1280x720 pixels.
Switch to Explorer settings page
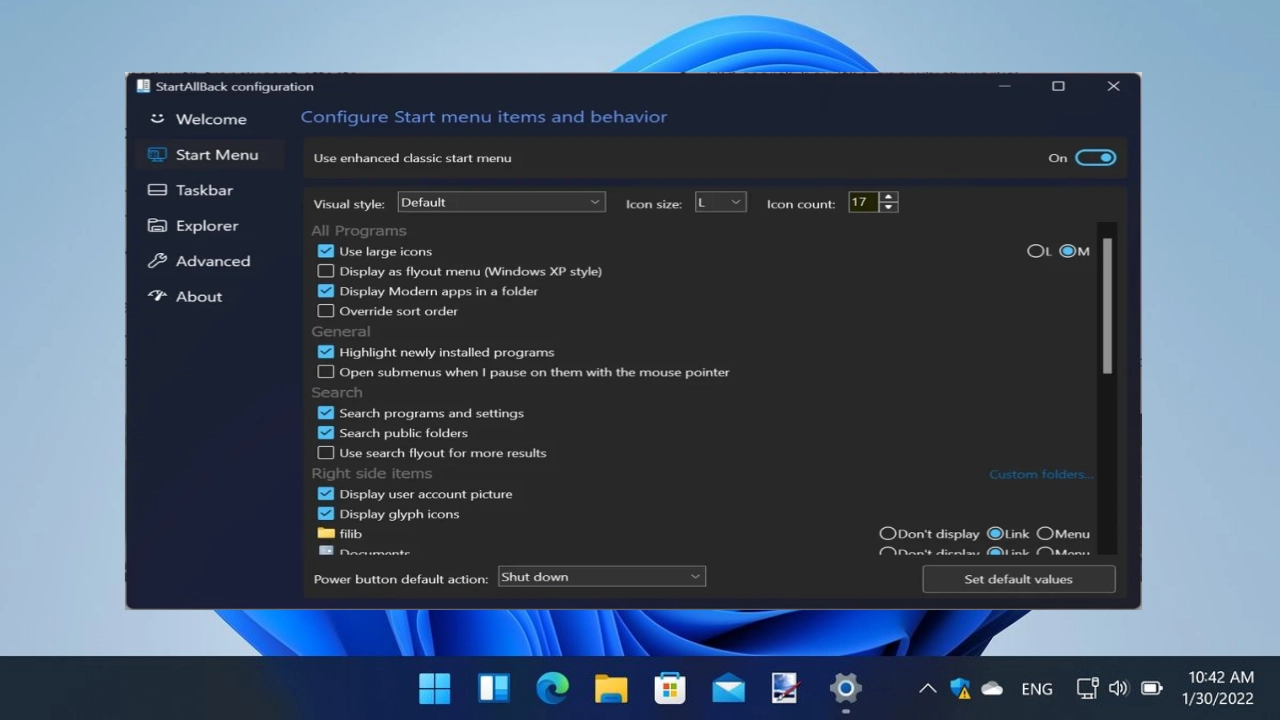click(x=207, y=226)
